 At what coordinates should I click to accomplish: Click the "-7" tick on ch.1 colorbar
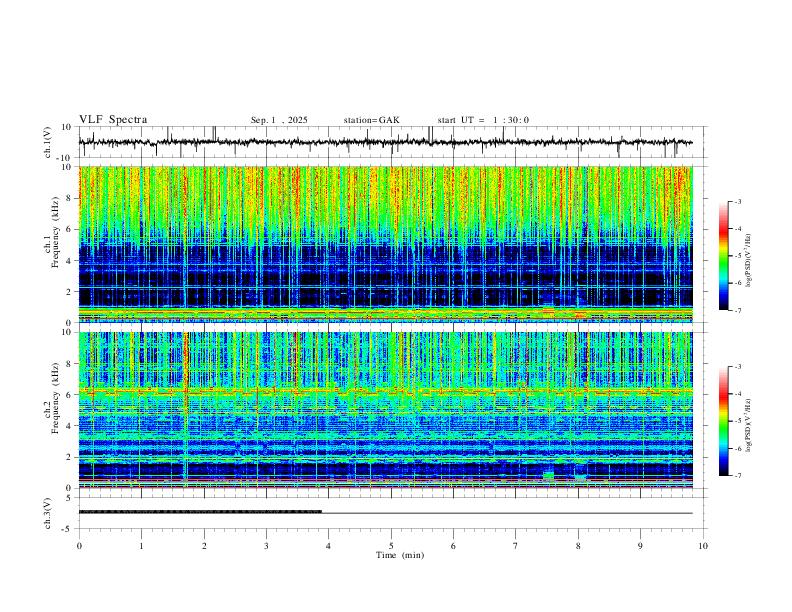[737, 310]
